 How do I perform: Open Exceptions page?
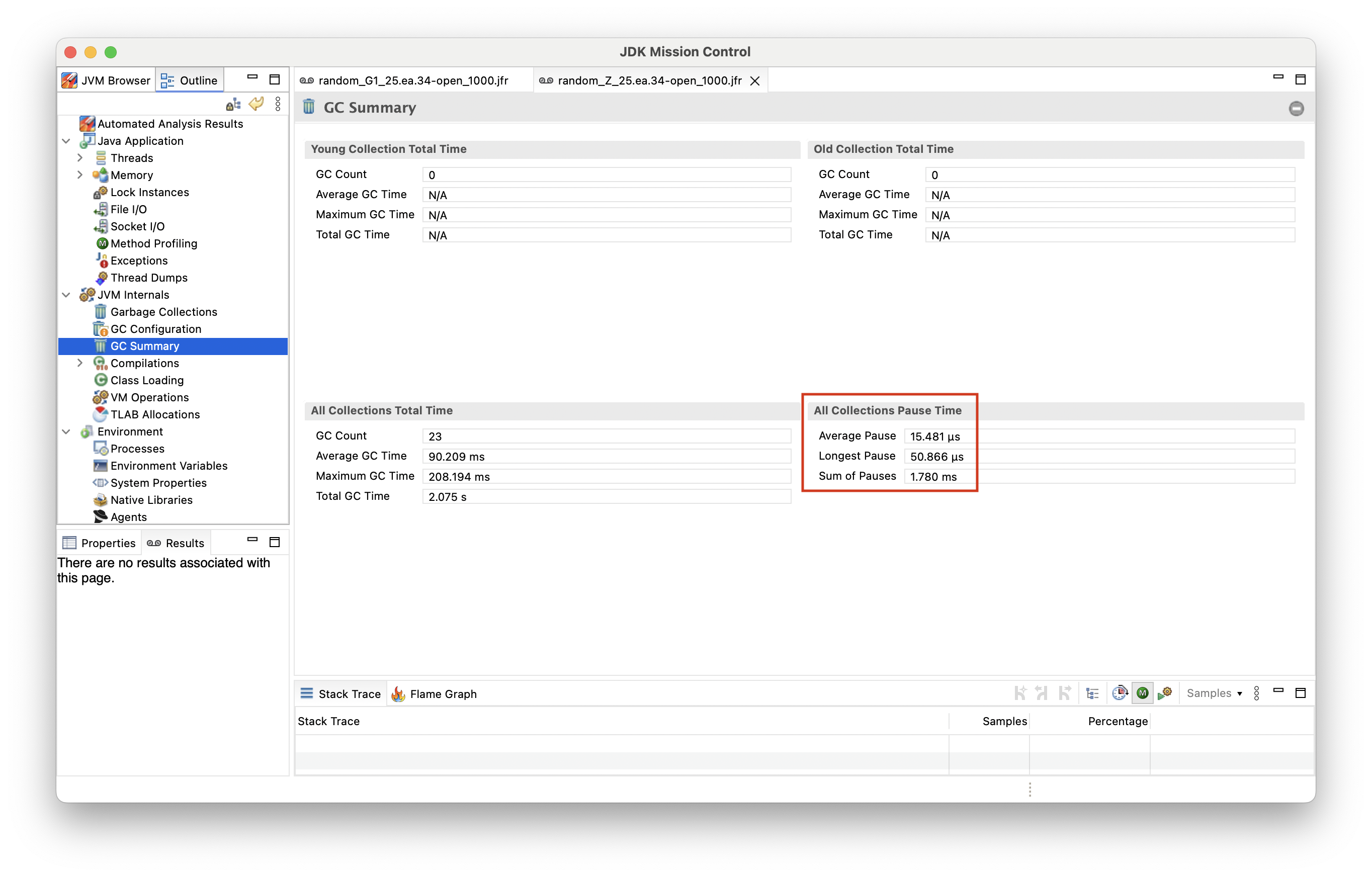139,260
